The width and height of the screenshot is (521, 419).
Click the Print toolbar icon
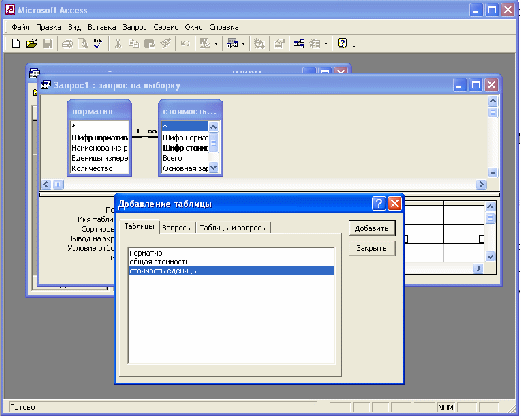pyautogui.click(x=67, y=44)
